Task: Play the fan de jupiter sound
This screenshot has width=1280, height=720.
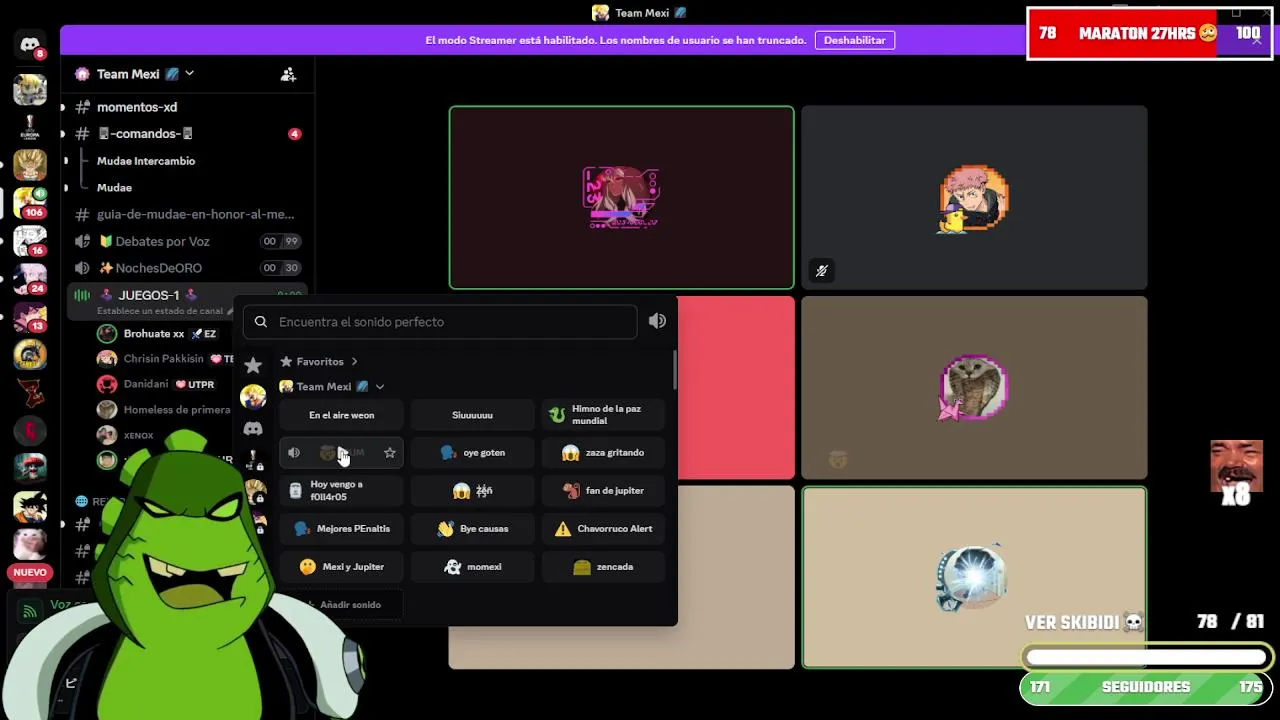Action: [603, 491]
